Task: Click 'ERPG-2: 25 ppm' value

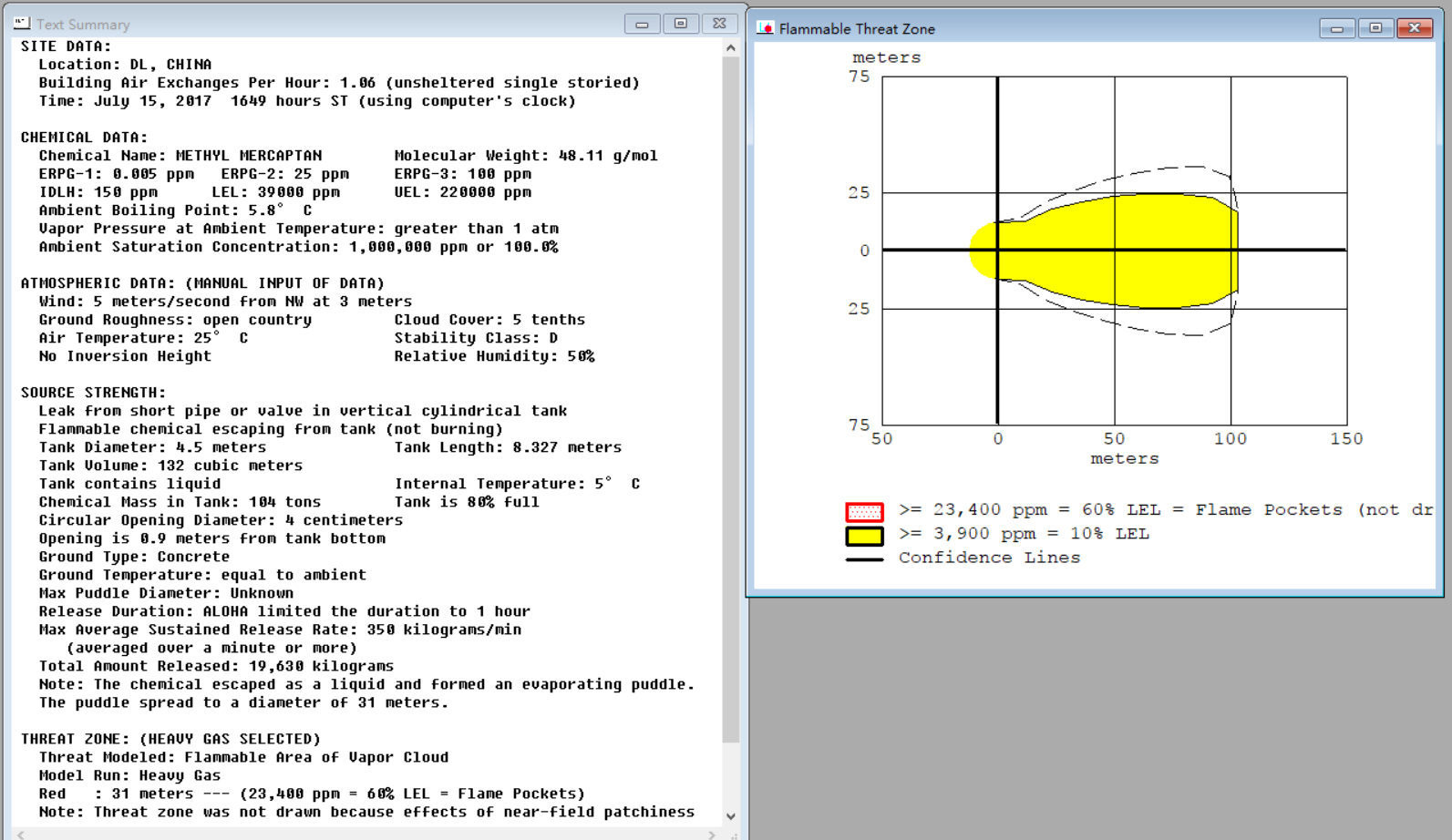Action: tap(284, 174)
